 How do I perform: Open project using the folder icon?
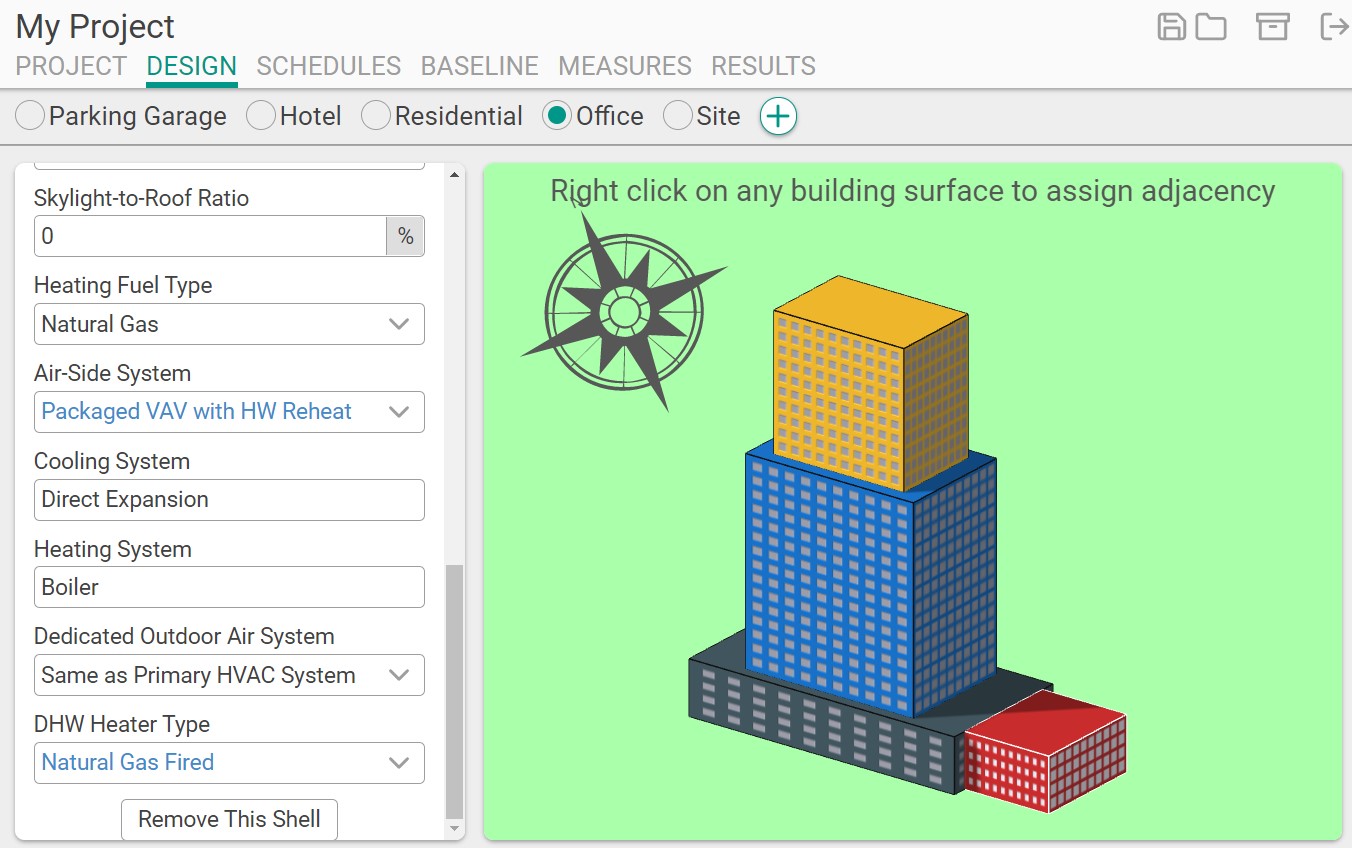[1211, 27]
